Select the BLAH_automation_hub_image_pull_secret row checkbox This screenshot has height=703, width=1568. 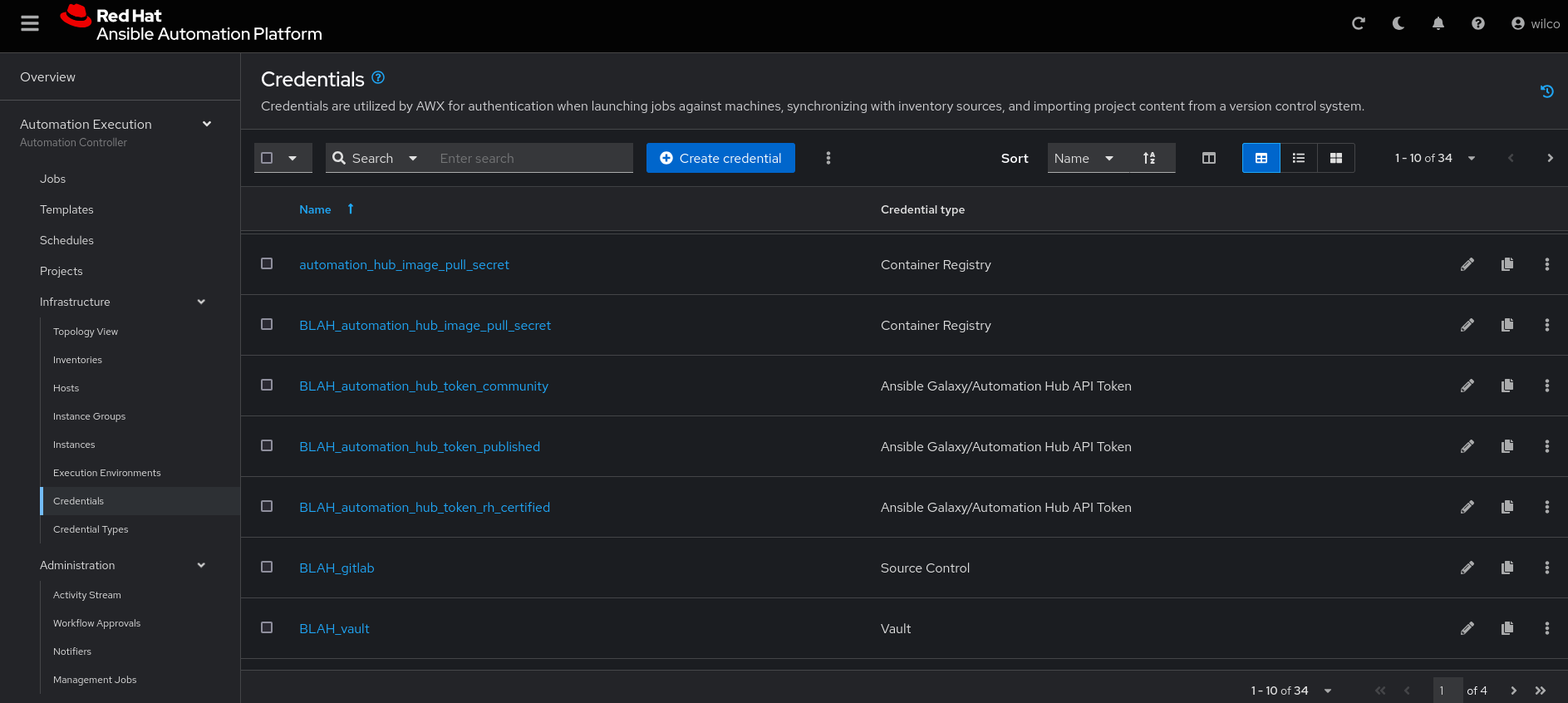[267, 324]
